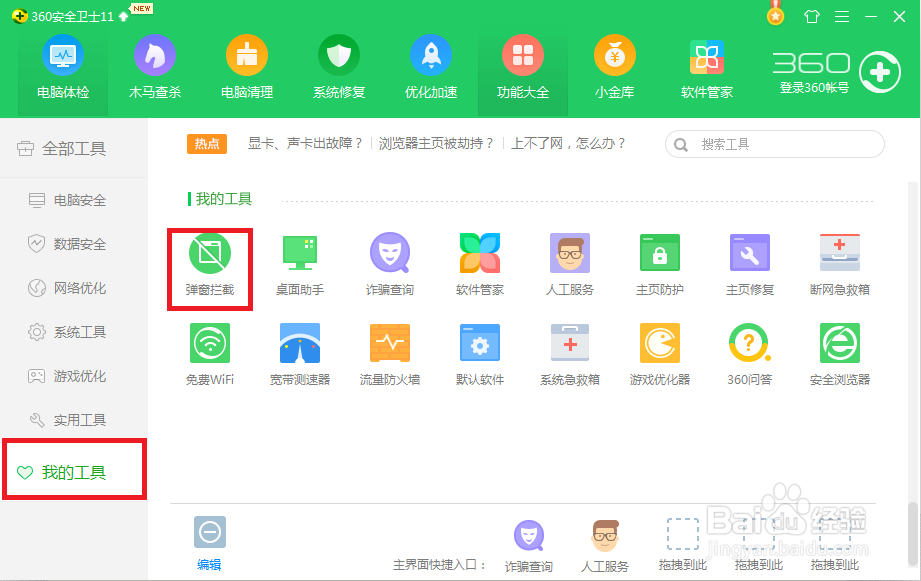Click 诈骗查询 shortcut in bottom bar
The height and width of the screenshot is (581, 921).
(529, 546)
